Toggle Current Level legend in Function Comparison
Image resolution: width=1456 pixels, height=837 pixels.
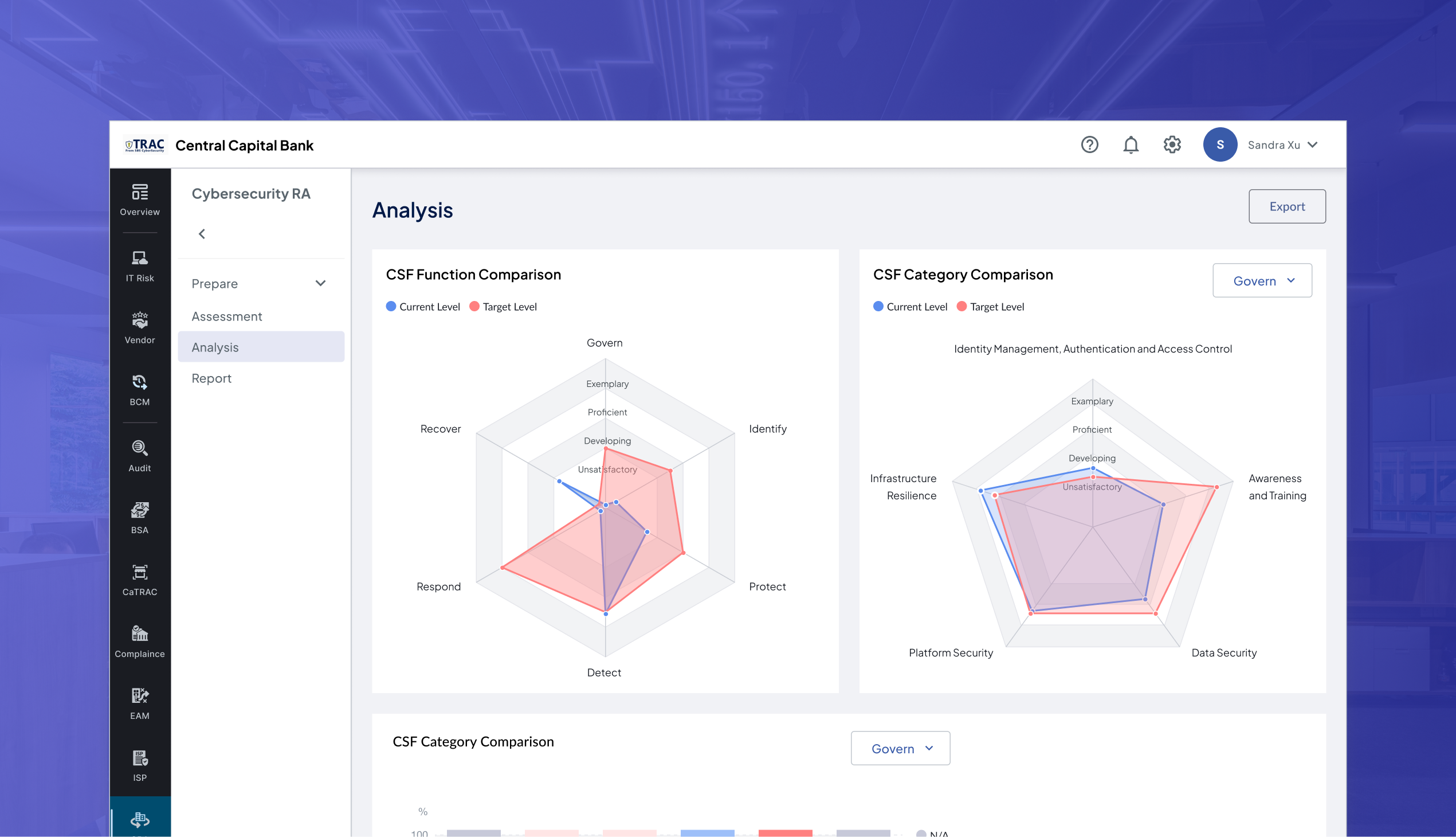pyautogui.click(x=423, y=306)
